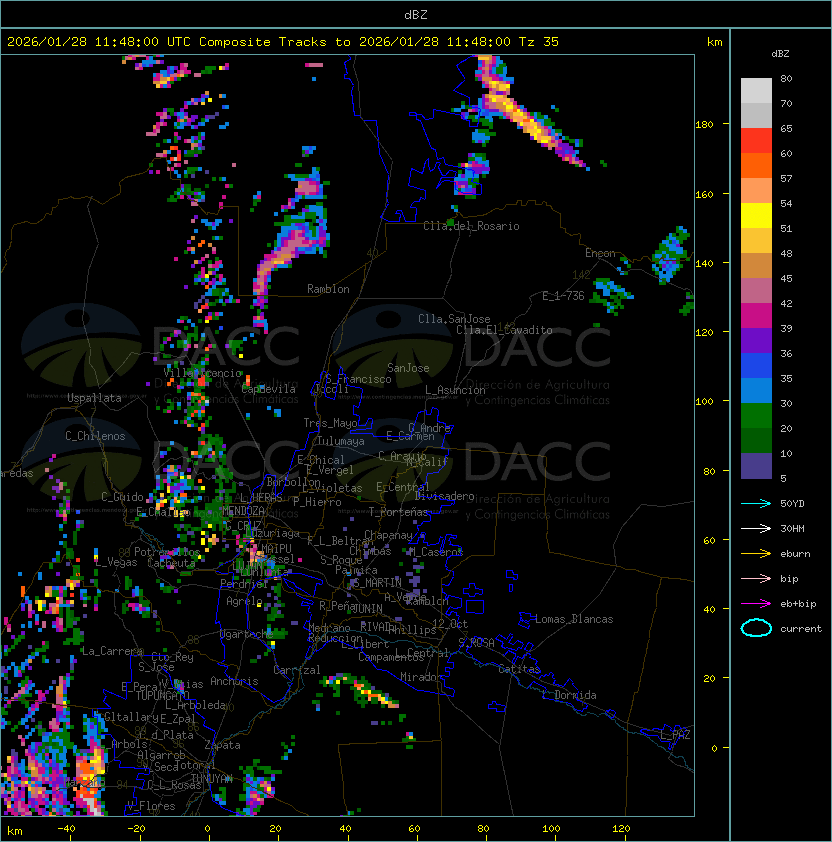The image size is (832, 842).
Task: Click the pink bip arrow legend icon
Action: pyautogui.click(x=756, y=578)
